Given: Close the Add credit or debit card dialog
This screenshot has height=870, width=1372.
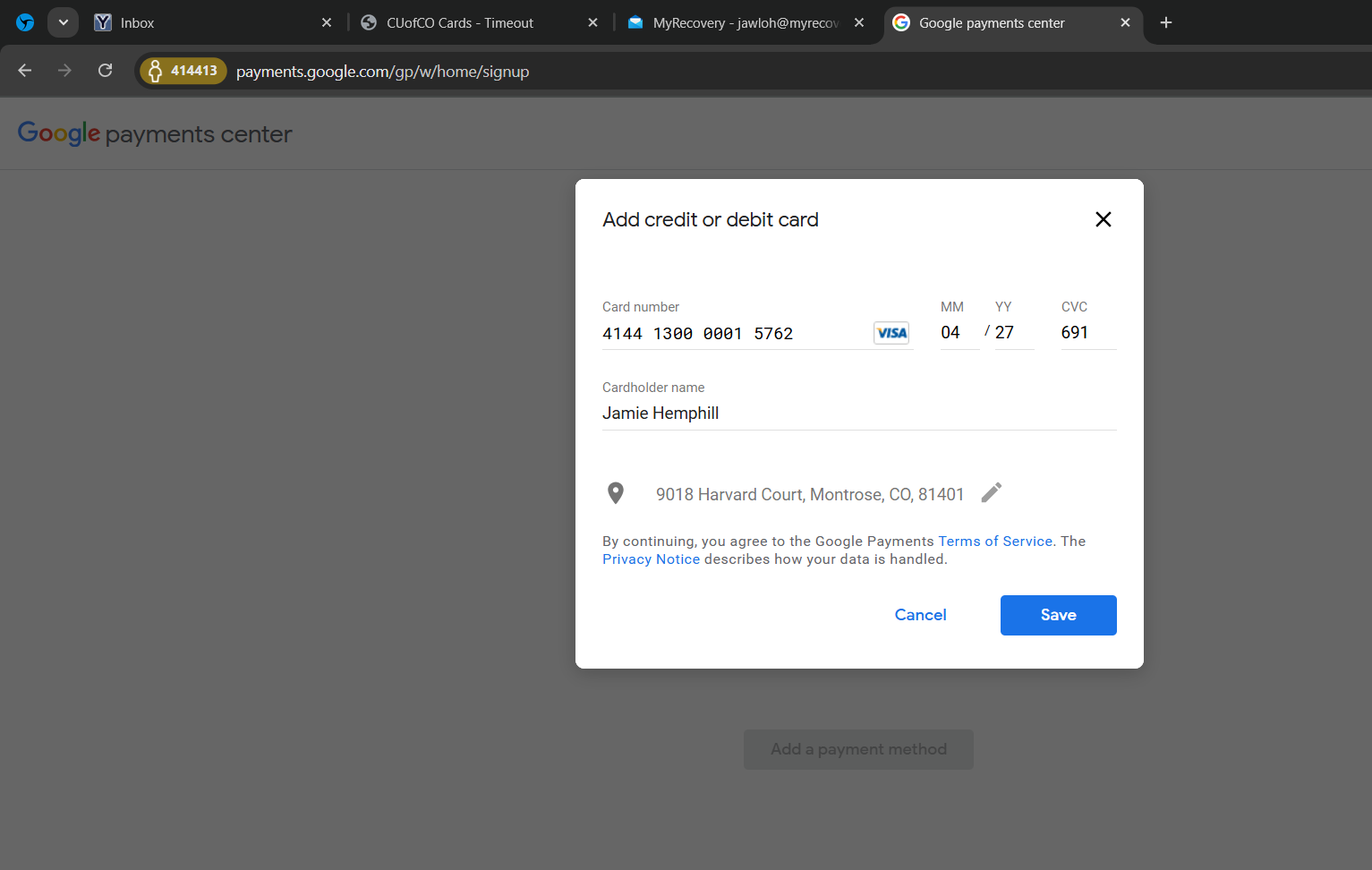Looking at the screenshot, I should coord(1103,219).
